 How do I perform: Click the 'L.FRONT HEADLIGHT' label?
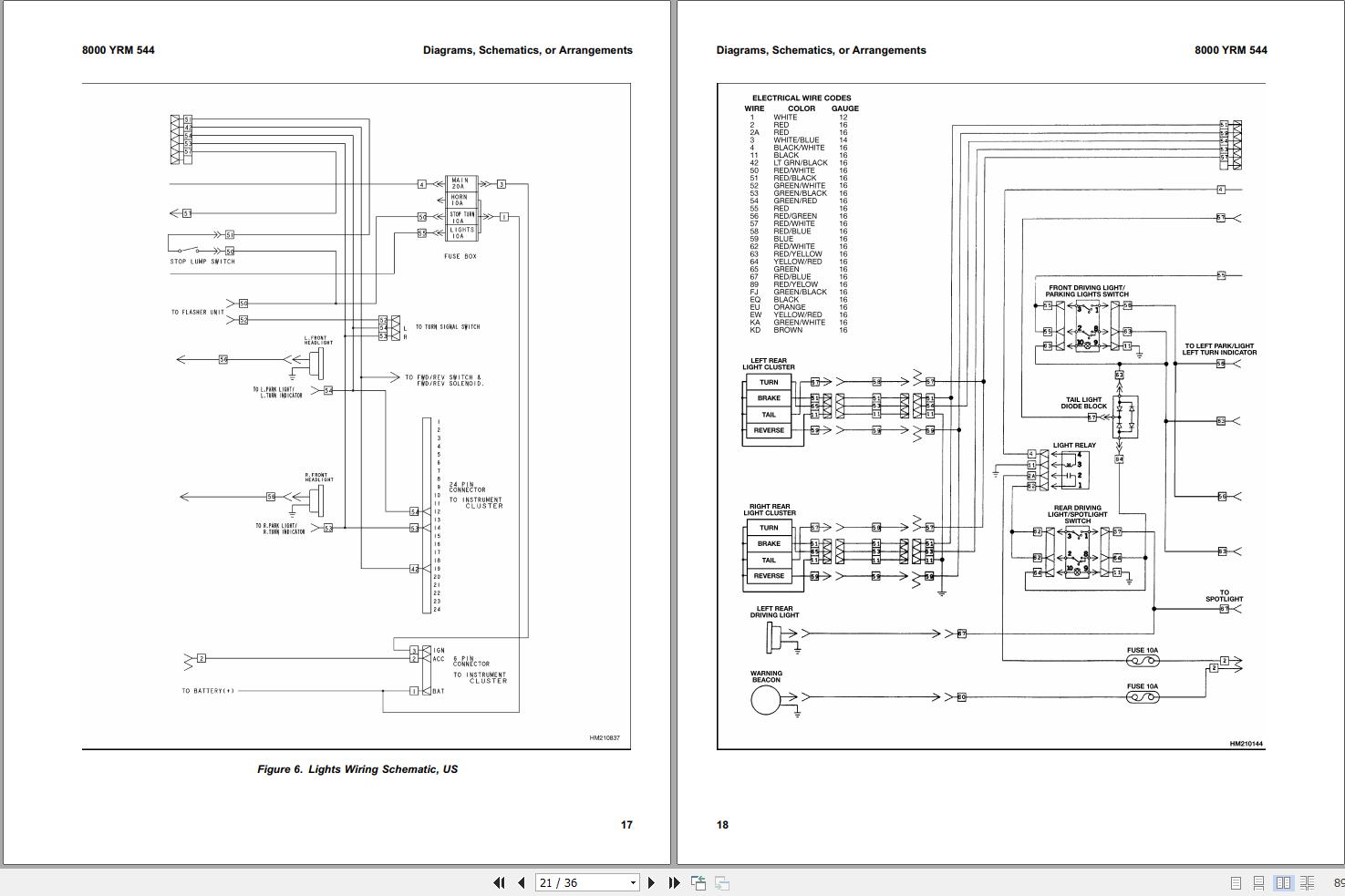coord(318,341)
